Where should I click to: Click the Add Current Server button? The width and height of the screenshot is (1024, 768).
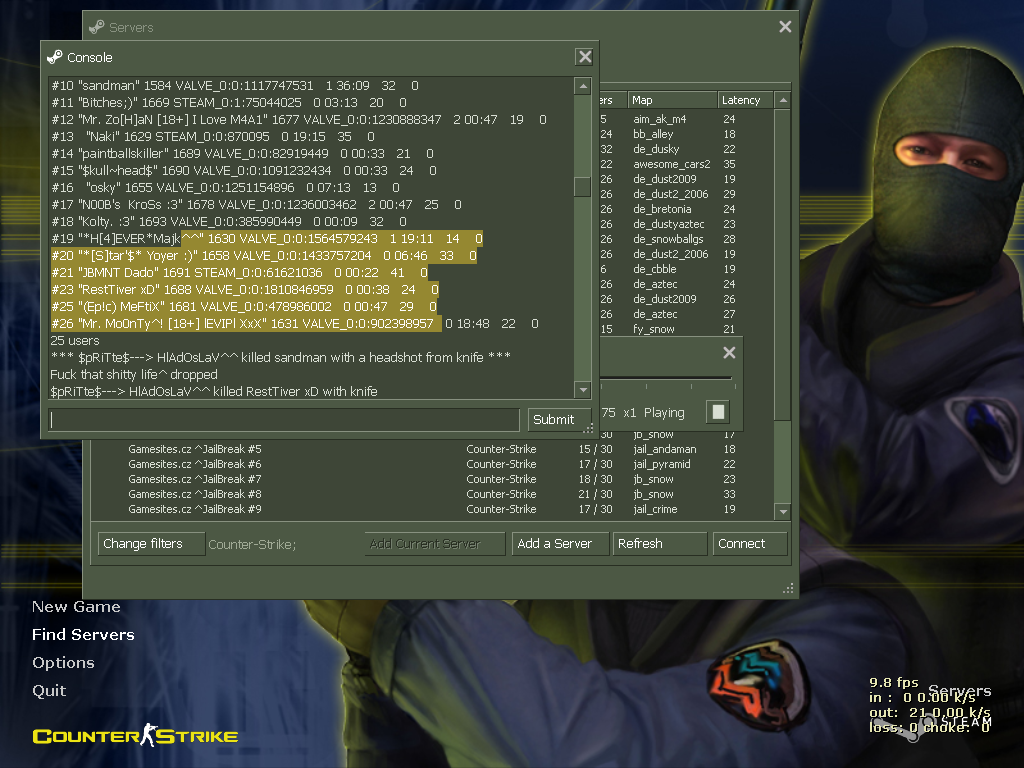435,544
